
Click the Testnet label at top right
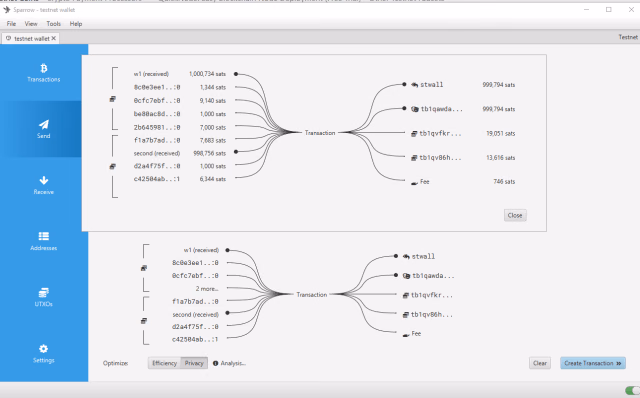tap(628, 37)
